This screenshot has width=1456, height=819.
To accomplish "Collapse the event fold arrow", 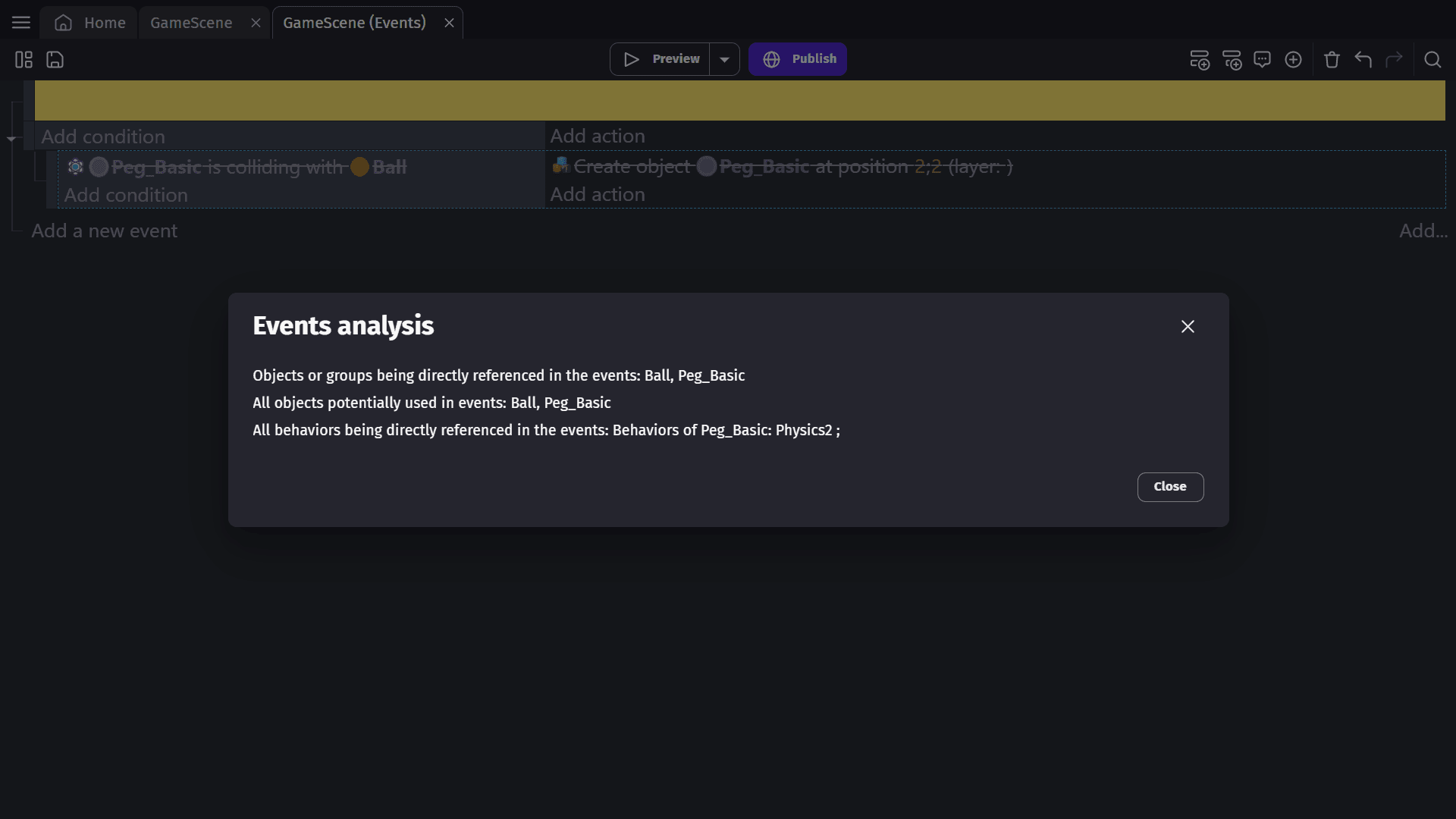I will tap(11, 139).
